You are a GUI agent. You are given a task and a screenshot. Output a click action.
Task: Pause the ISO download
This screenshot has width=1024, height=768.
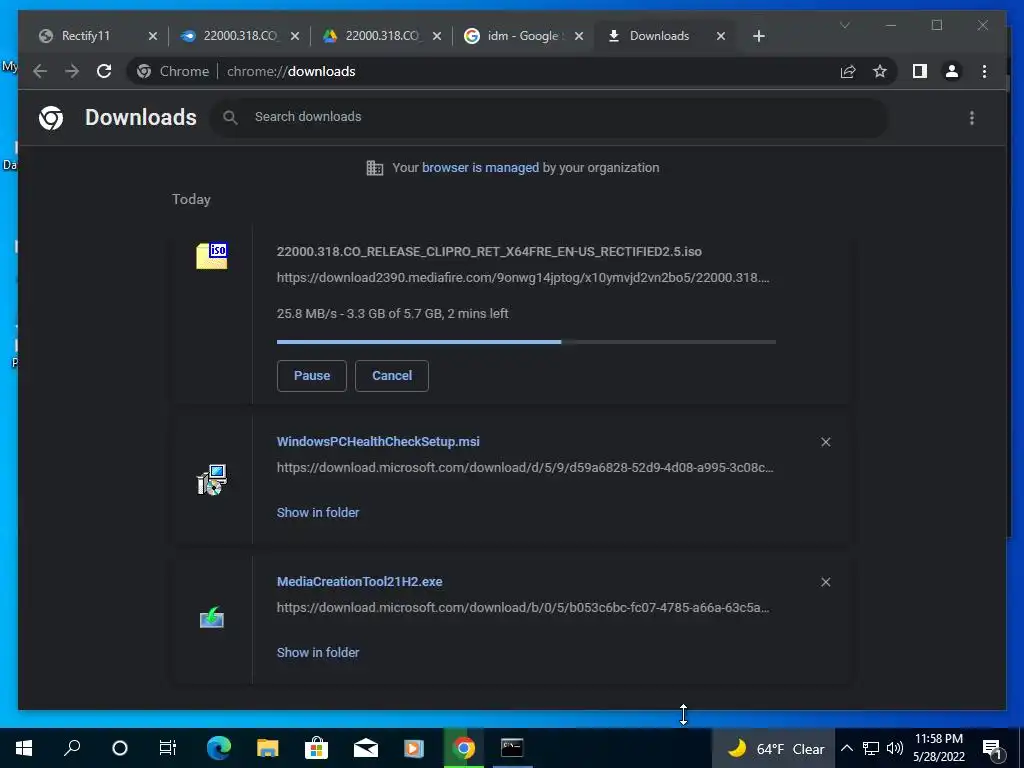click(x=312, y=376)
